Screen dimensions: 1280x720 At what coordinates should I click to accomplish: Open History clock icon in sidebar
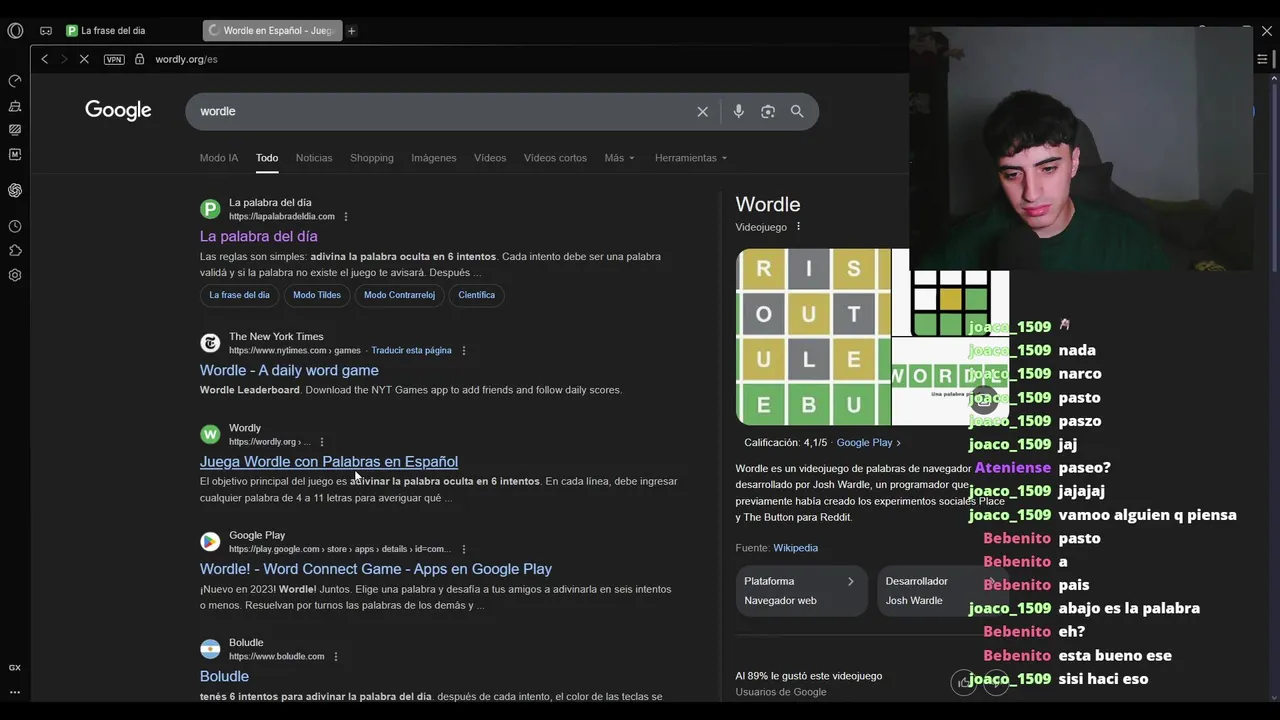[x=15, y=227]
